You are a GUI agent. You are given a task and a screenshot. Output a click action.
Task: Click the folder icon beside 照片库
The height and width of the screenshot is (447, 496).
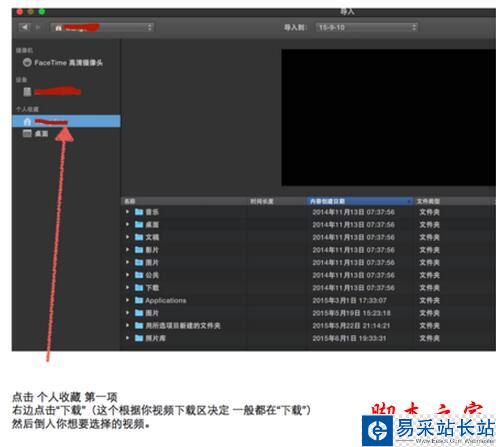[139, 338]
